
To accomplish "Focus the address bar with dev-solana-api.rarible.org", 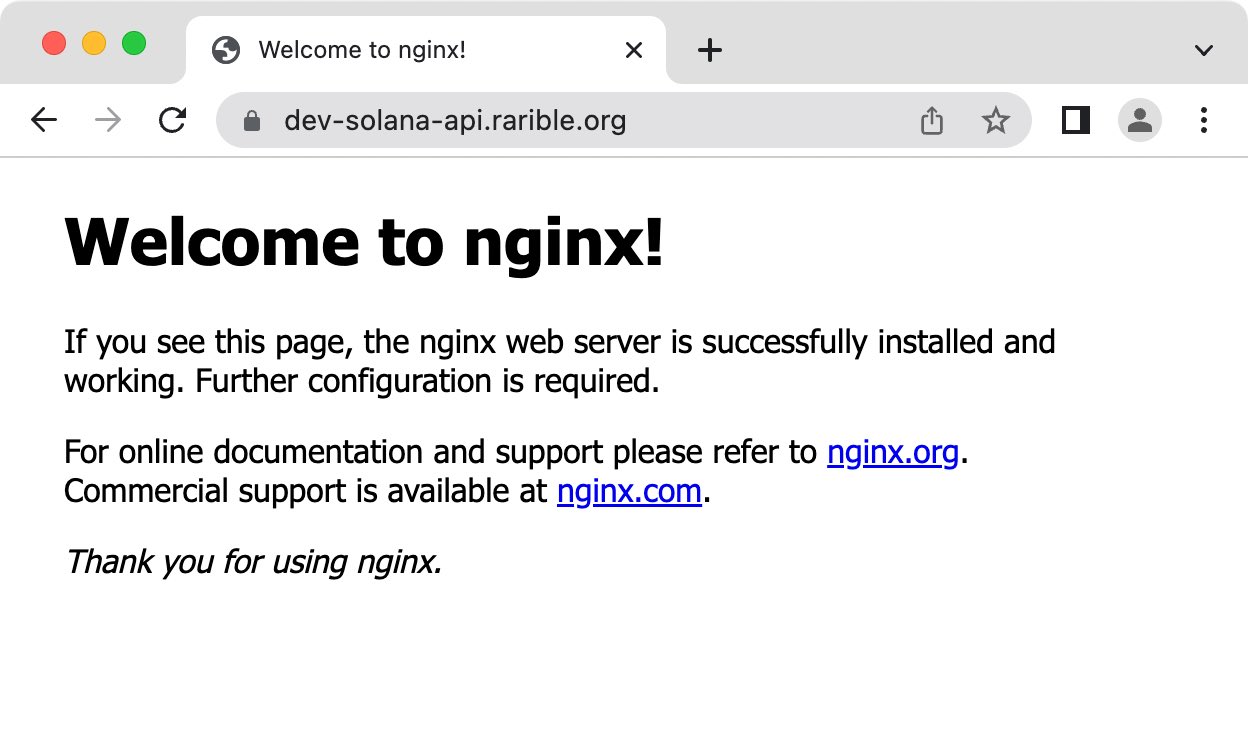I will coord(625,121).
